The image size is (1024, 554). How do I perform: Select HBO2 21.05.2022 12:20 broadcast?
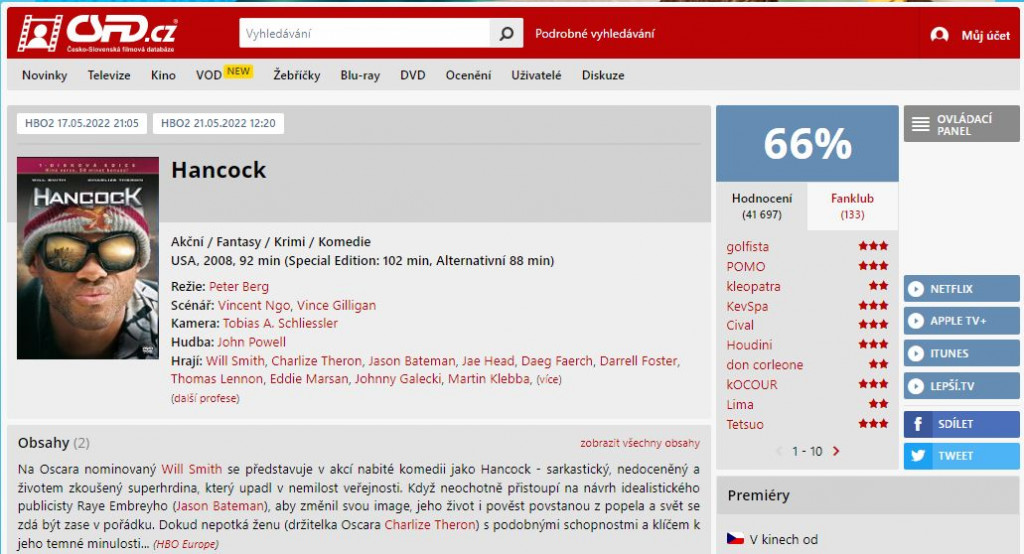(x=218, y=123)
